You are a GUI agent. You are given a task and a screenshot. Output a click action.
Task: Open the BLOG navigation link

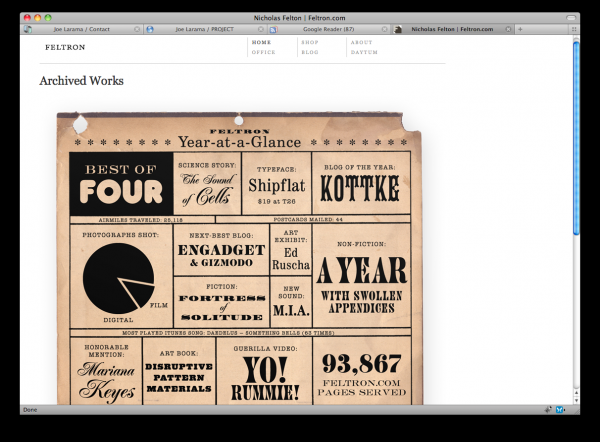point(310,52)
